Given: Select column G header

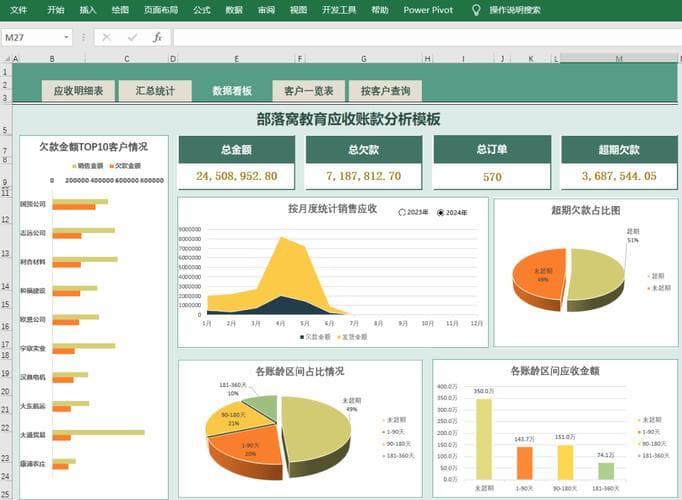Looking at the screenshot, I should (364, 59).
